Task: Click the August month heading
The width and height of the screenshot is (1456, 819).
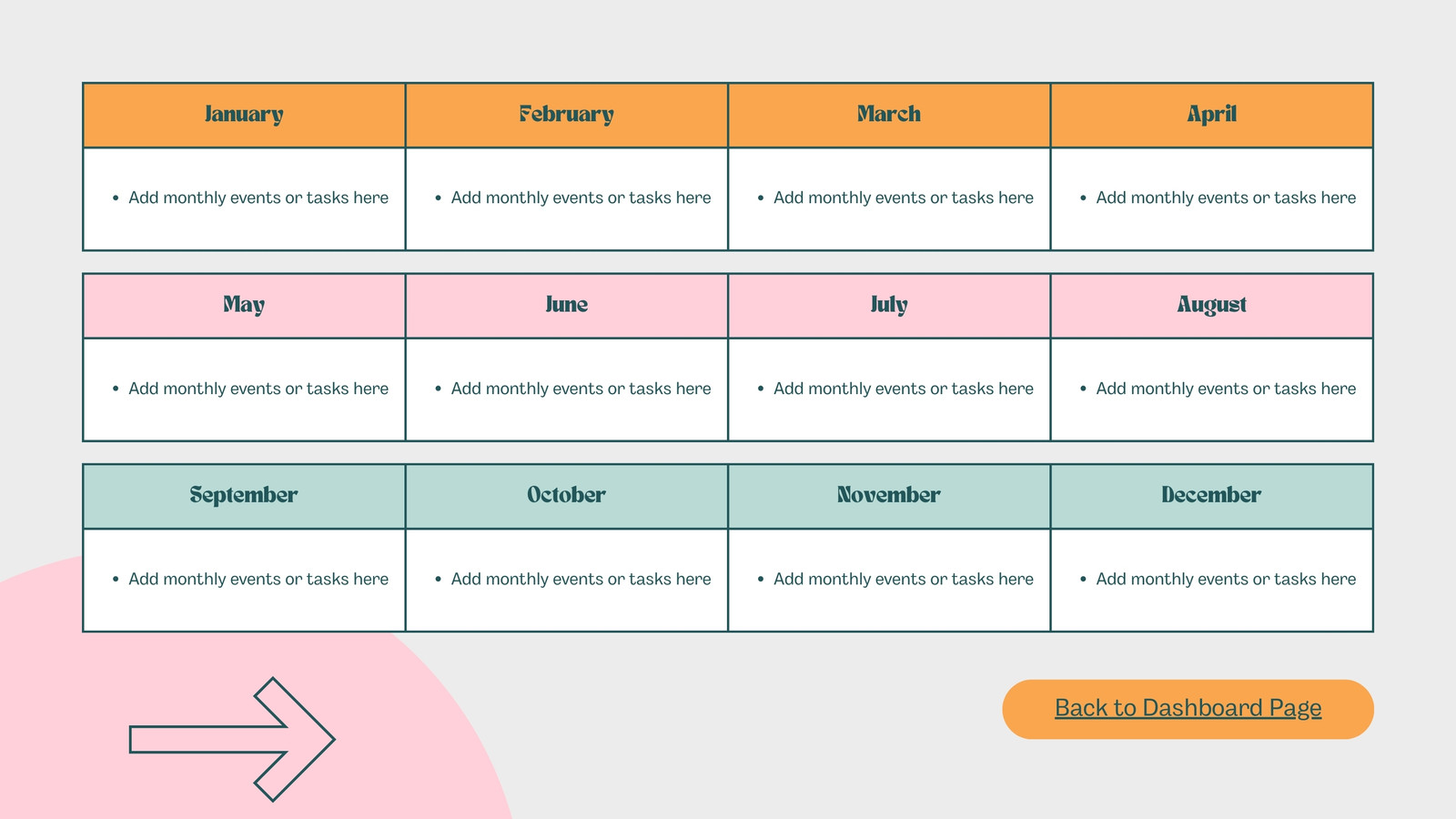Action: pyautogui.click(x=1211, y=305)
